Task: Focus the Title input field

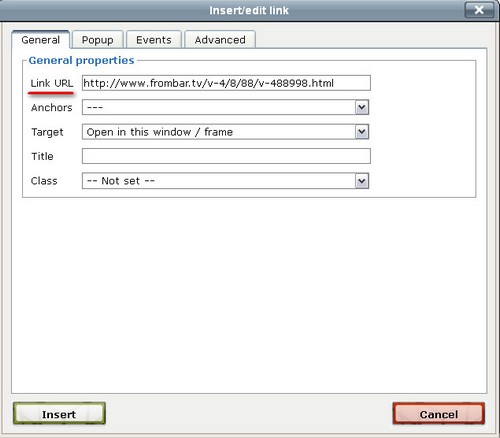Action: pos(226,156)
